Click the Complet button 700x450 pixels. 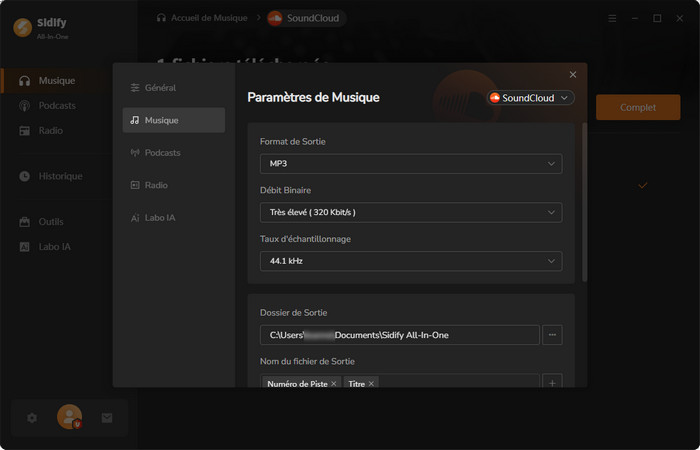point(638,107)
